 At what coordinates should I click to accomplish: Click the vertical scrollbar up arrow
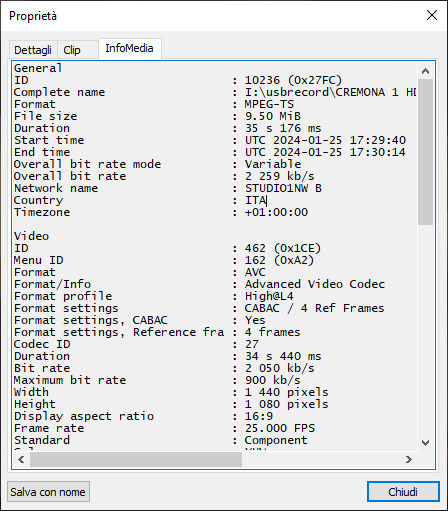click(425, 71)
